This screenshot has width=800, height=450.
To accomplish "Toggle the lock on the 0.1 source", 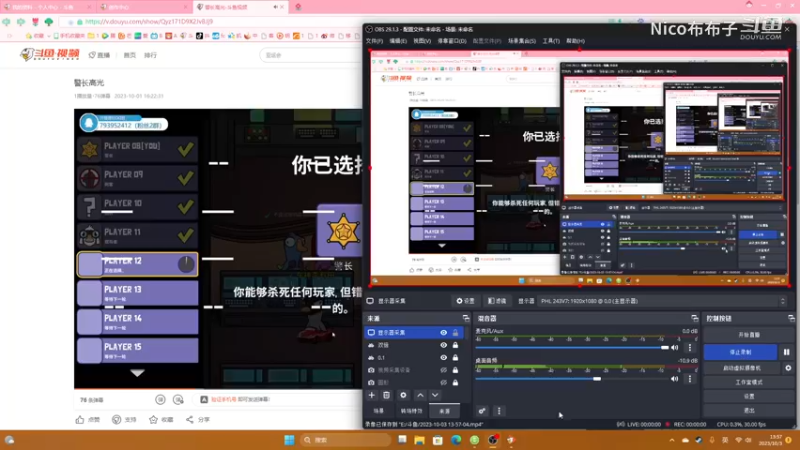I will [x=455, y=358].
